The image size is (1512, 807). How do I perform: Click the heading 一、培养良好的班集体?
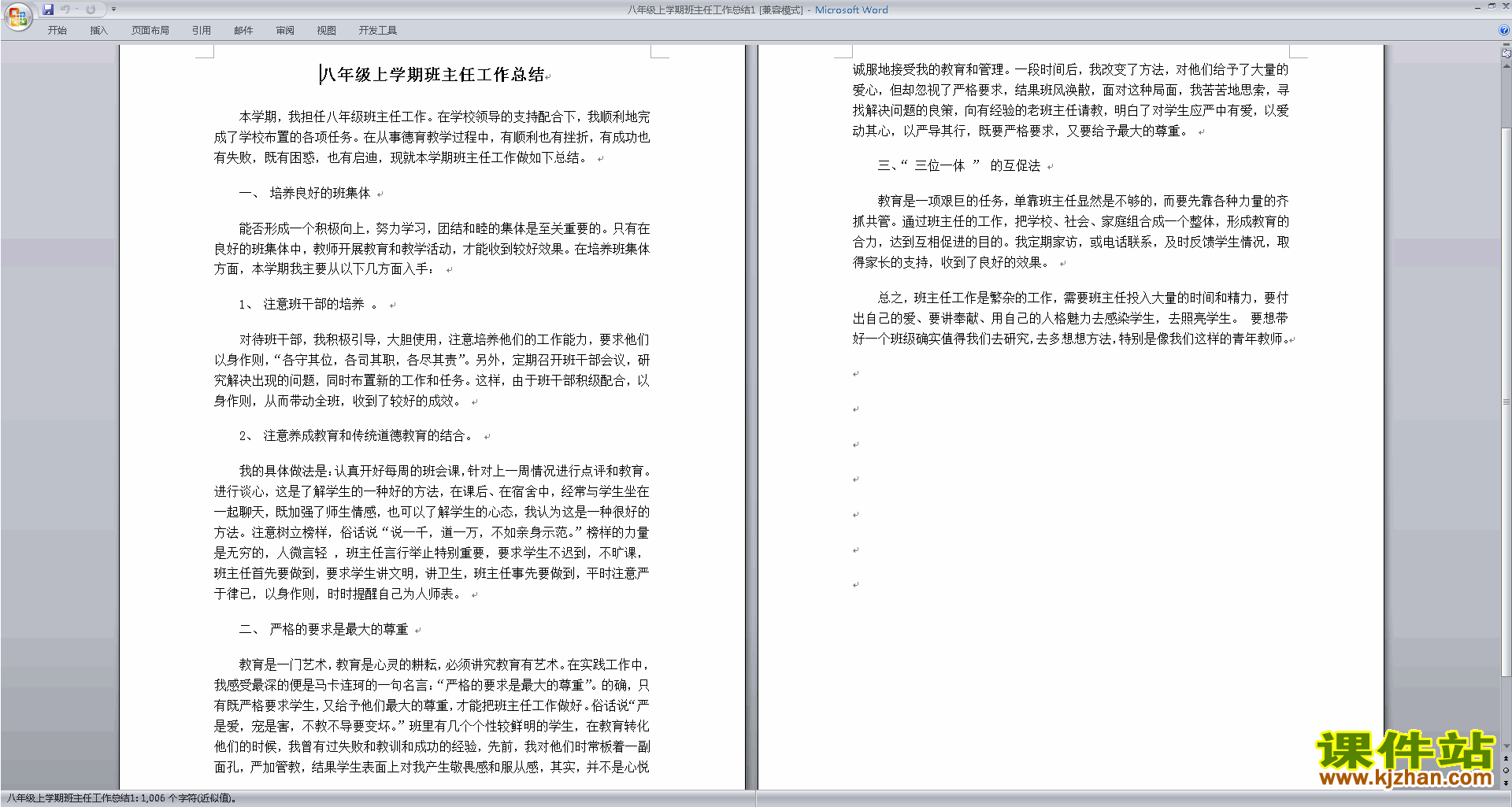coord(305,193)
